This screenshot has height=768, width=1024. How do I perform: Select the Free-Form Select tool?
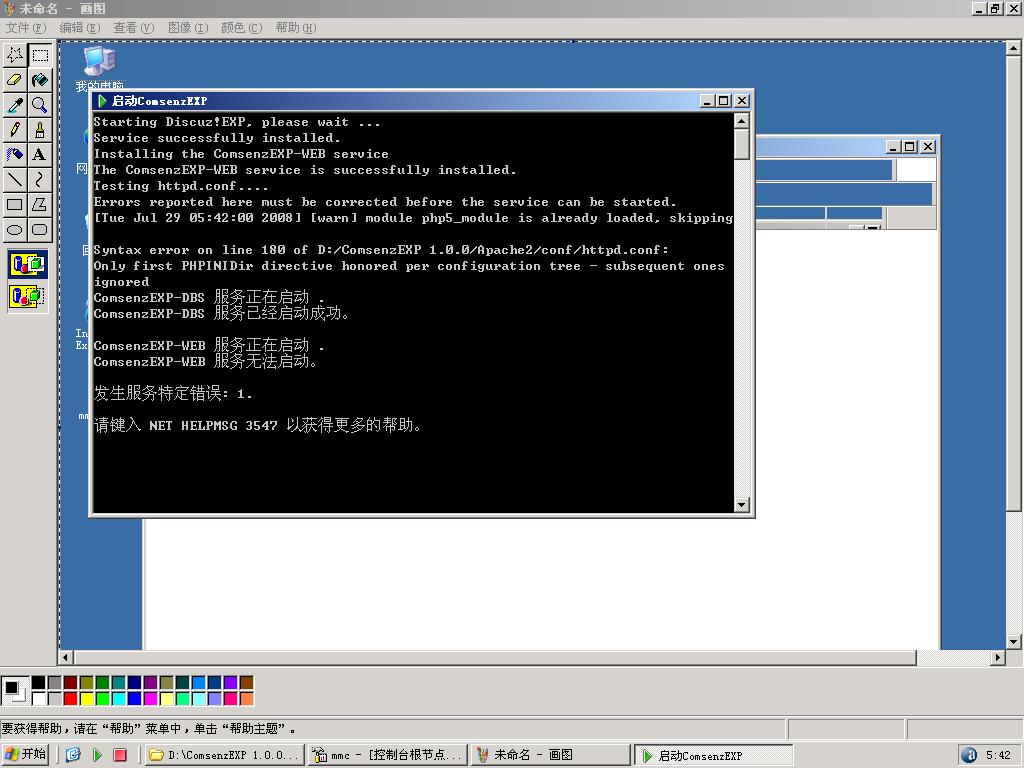[x=15, y=55]
